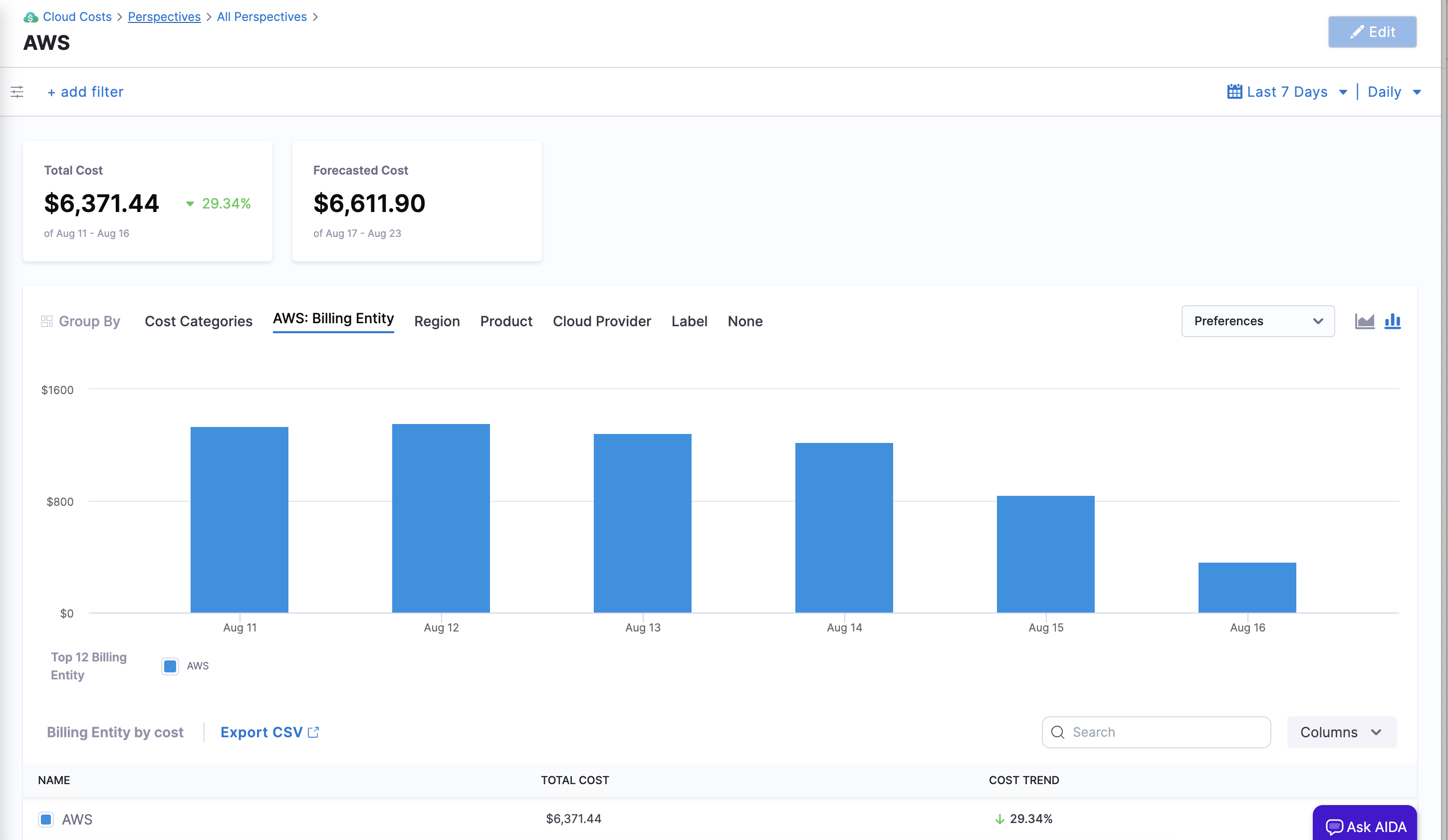Select the None group-by option

click(x=744, y=321)
